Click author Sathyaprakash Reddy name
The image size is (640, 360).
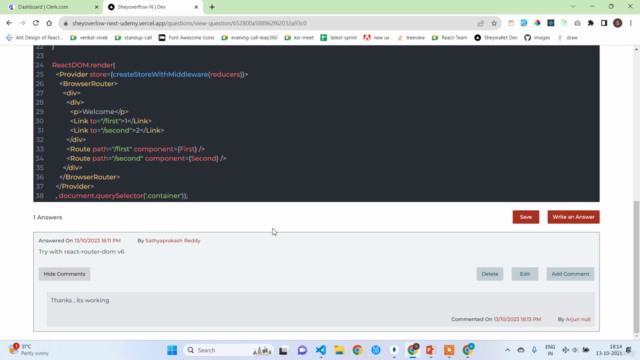click(173, 240)
